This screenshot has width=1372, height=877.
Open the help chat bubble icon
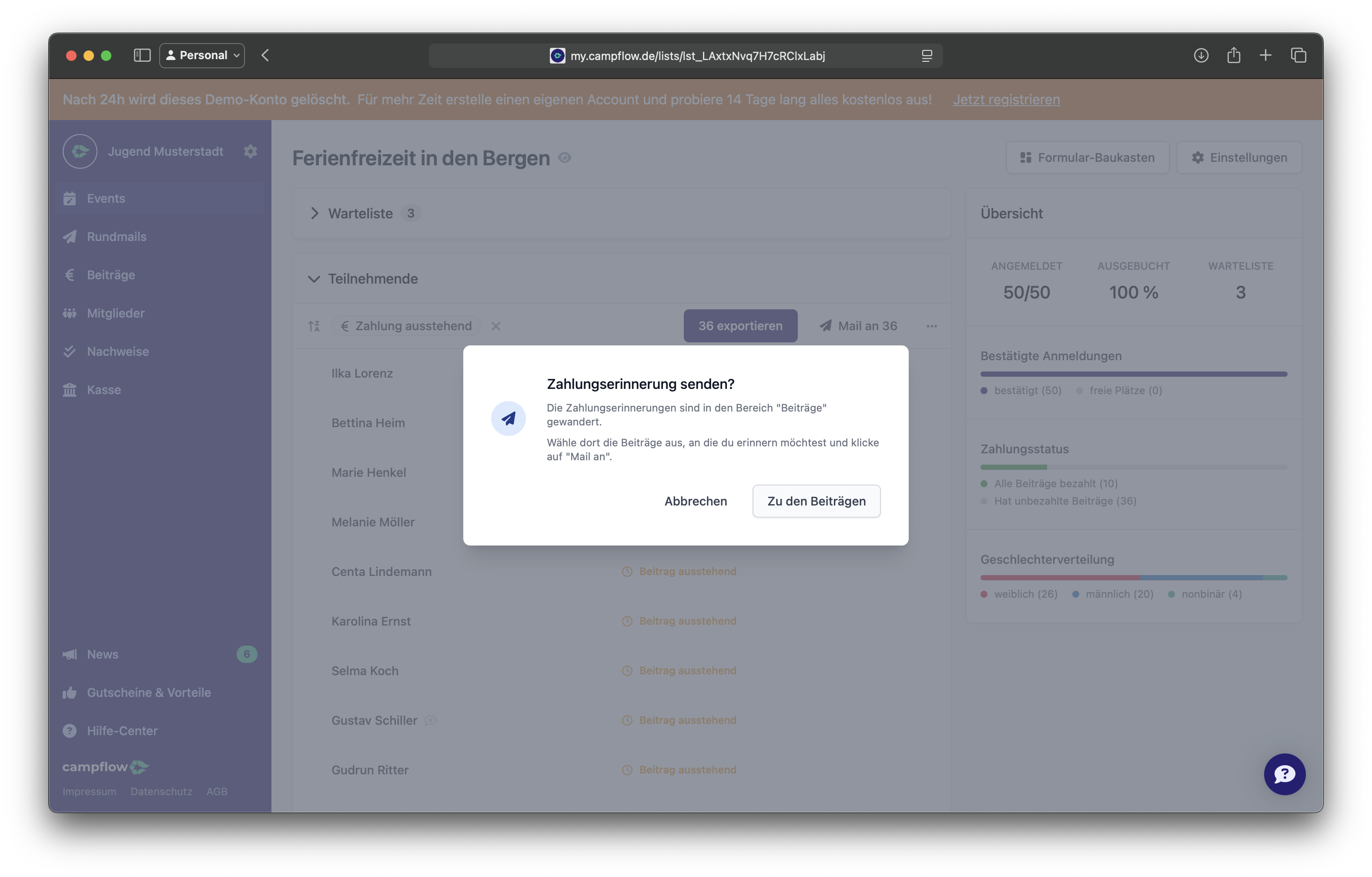[x=1284, y=774]
